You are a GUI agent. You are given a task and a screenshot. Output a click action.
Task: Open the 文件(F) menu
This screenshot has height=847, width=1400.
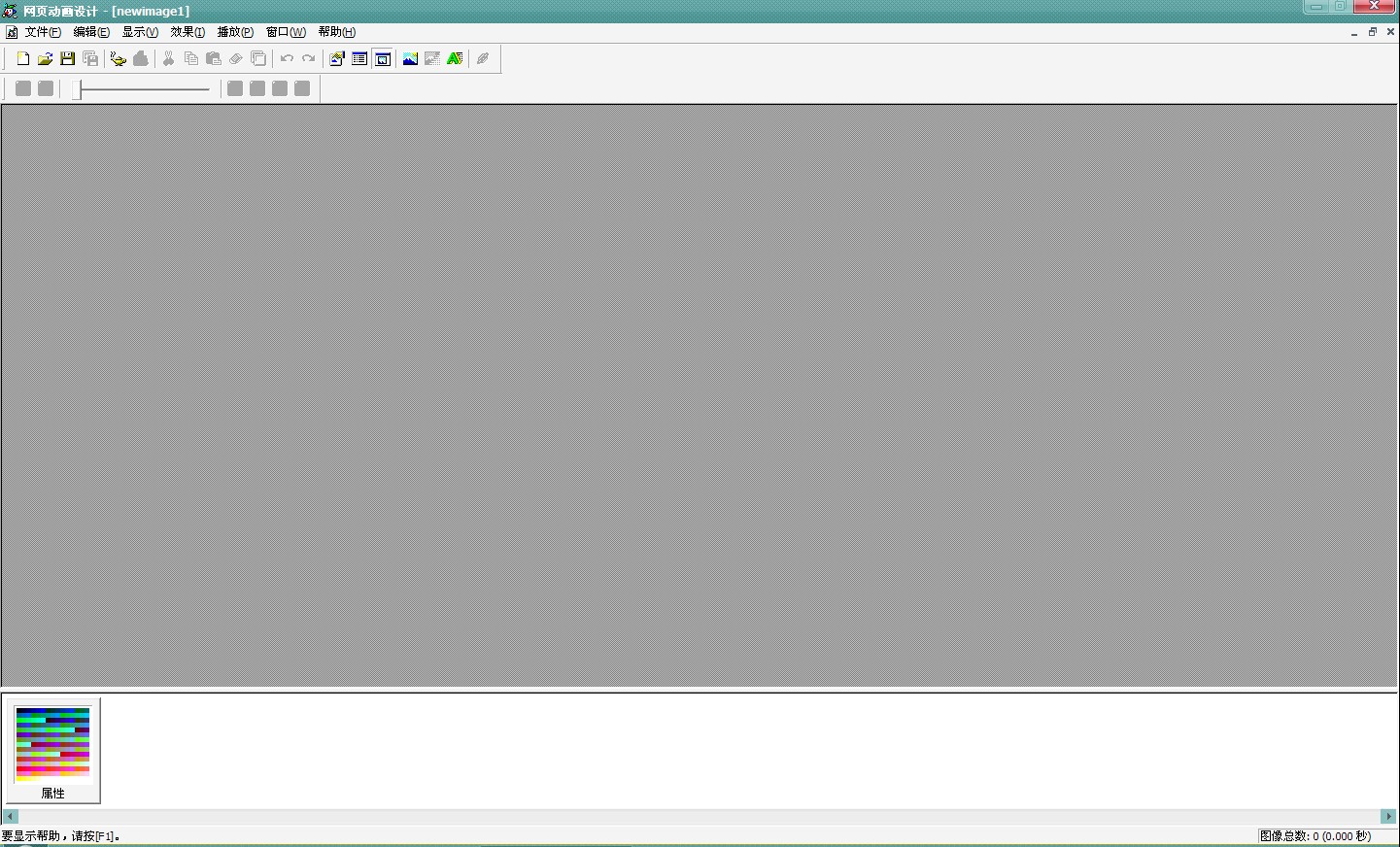coord(43,32)
